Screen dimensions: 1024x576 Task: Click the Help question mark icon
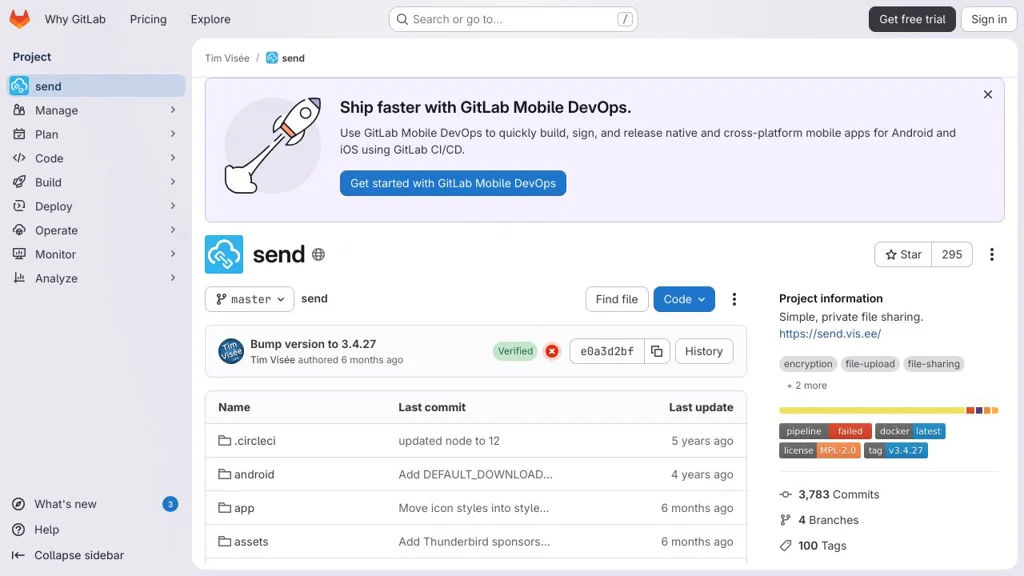(18, 530)
